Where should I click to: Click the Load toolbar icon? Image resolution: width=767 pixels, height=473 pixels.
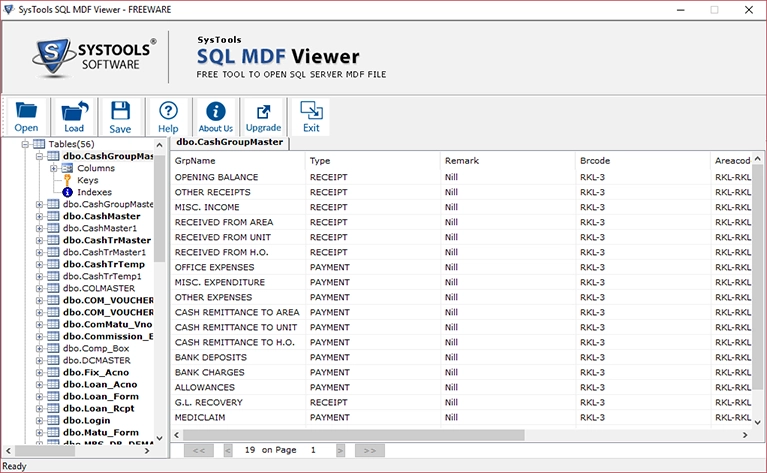pos(74,111)
